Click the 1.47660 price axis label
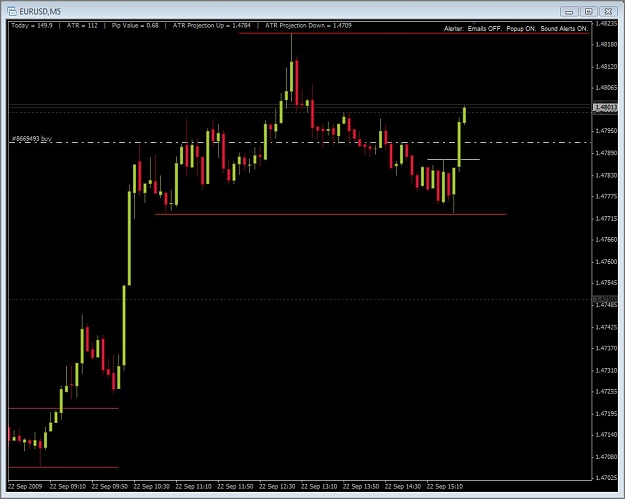Image resolution: width=625 pixels, height=499 pixels. [x=606, y=240]
